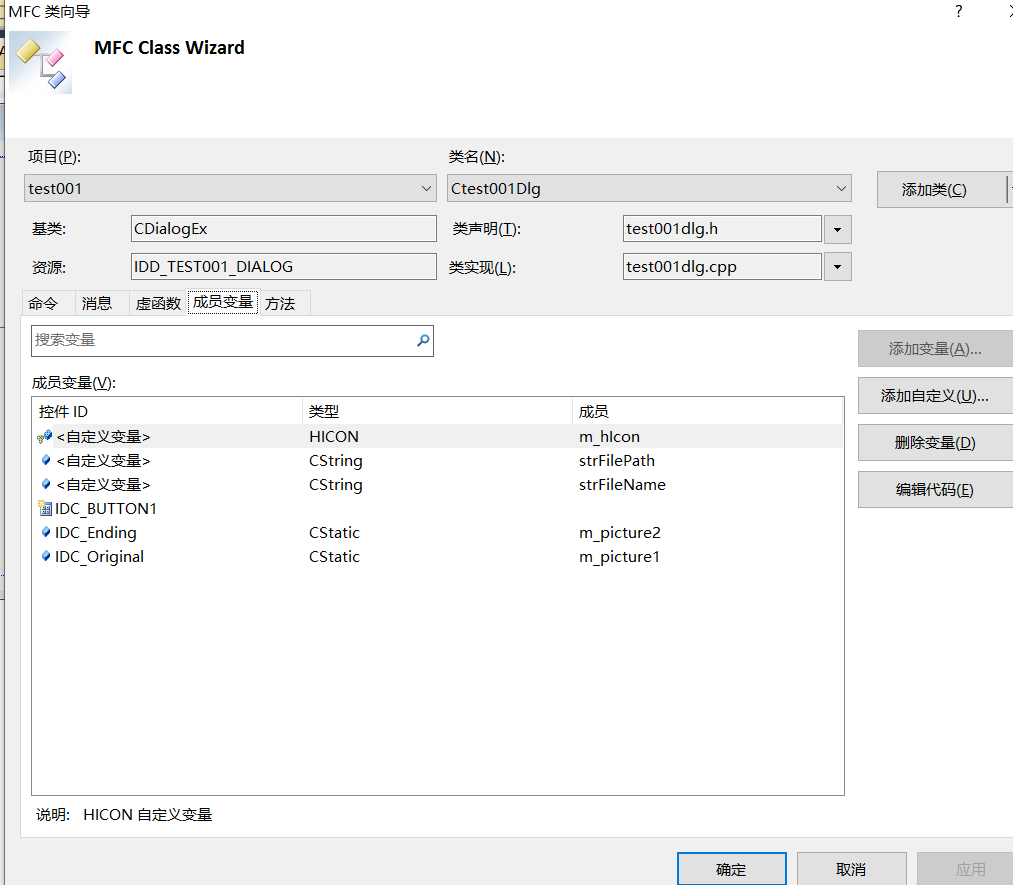Click the test001dlg.cpp implementation field
1013x885 pixels.
(722, 267)
